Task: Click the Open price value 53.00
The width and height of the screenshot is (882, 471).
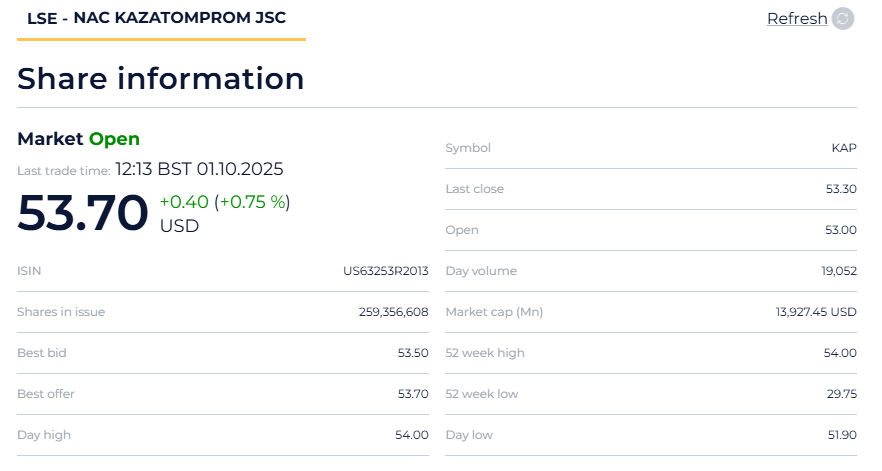Action: (x=841, y=230)
